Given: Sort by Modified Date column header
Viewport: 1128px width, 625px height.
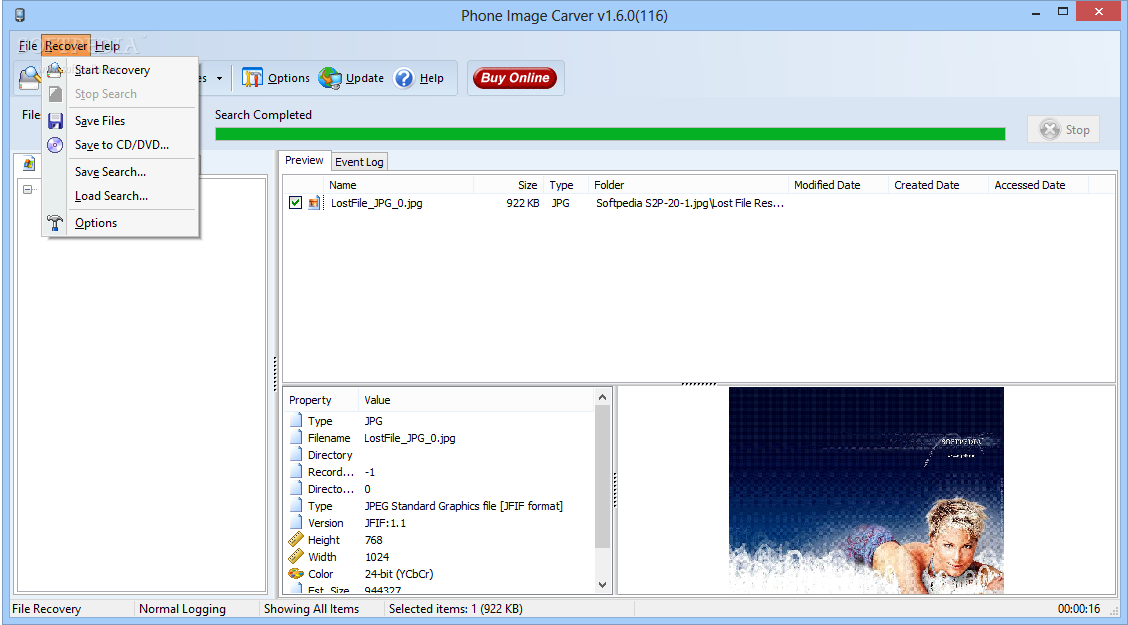Looking at the screenshot, I should [838, 185].
